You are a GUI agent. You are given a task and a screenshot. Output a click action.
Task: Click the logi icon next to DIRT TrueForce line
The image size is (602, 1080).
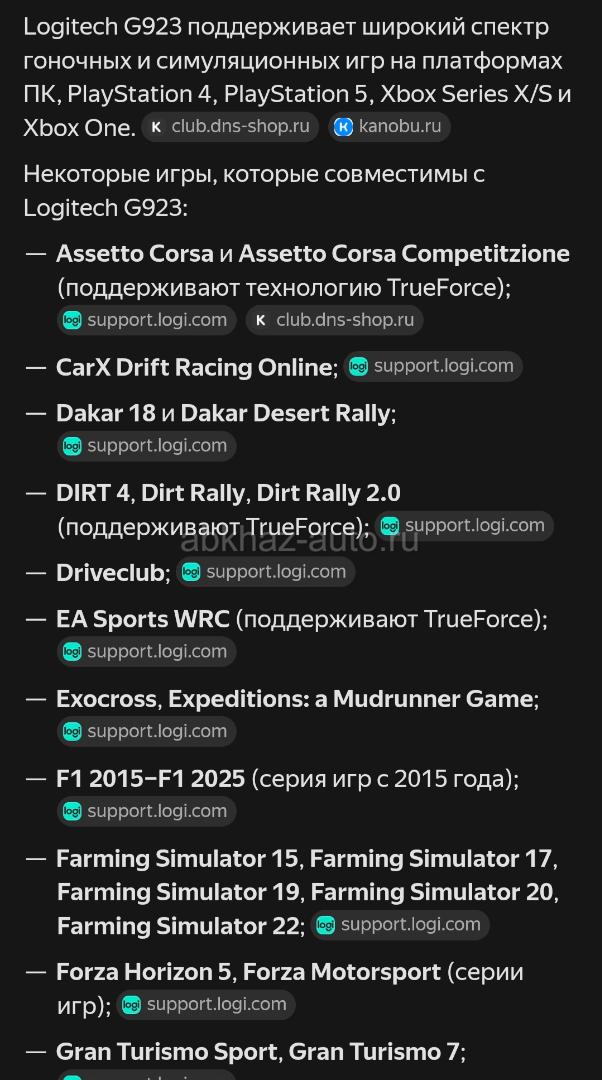tap(390, 526)
